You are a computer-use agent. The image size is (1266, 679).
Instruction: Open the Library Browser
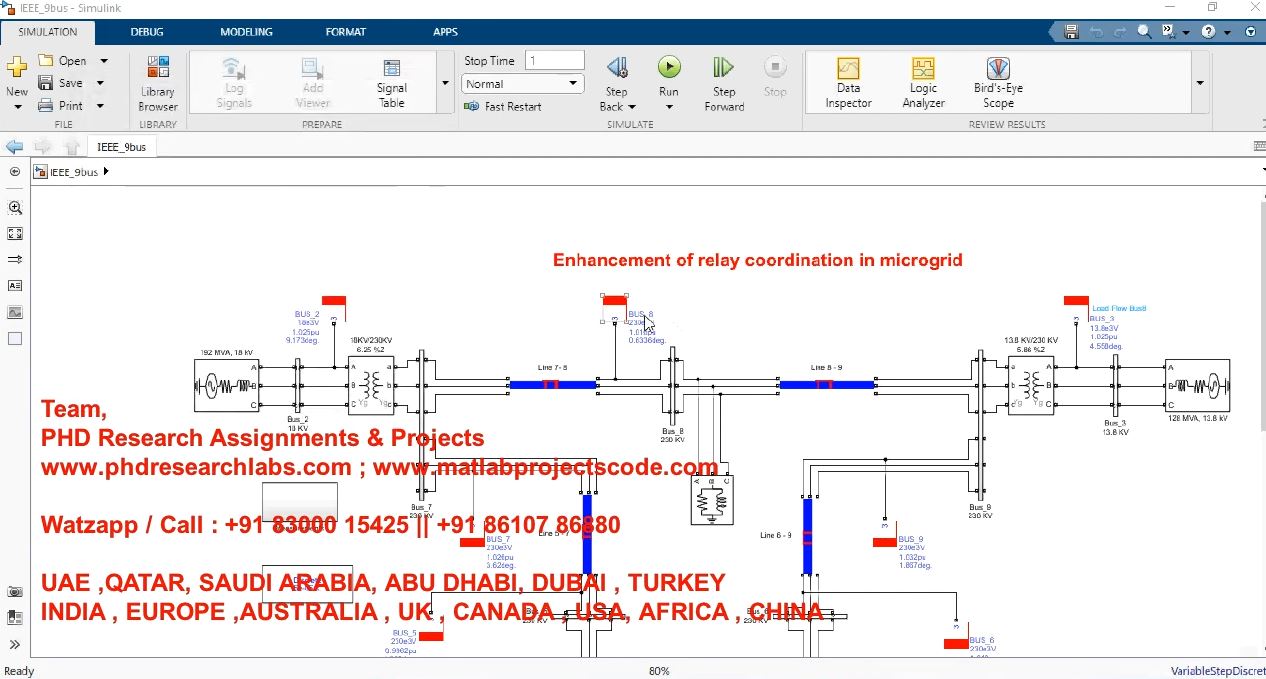[x=157, y=83]
